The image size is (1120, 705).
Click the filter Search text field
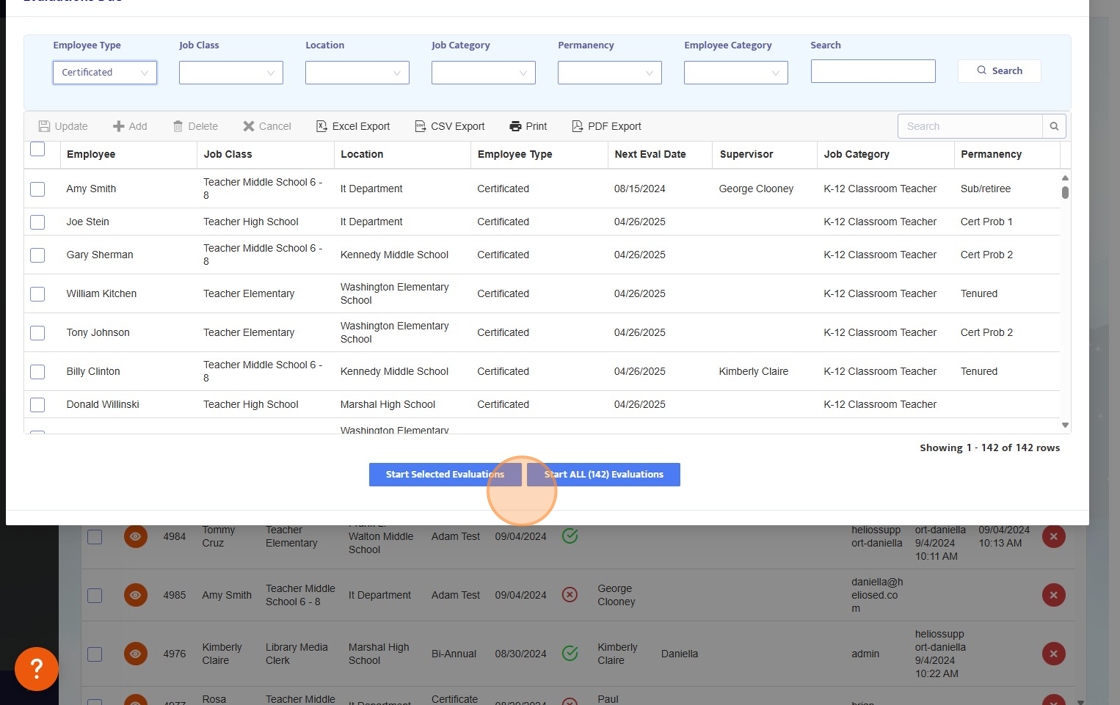873,71
